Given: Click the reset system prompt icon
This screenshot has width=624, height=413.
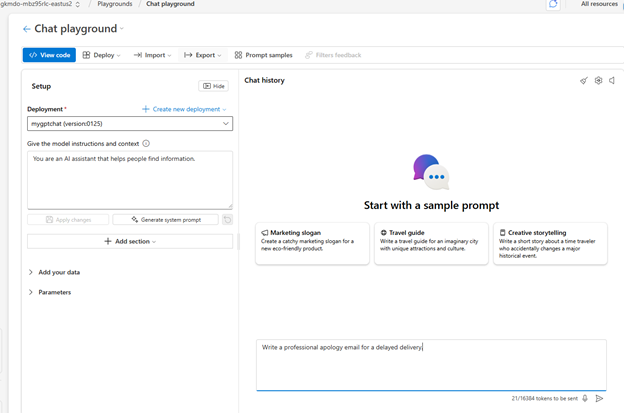Looking at the screenshot, I should (228, 220).
